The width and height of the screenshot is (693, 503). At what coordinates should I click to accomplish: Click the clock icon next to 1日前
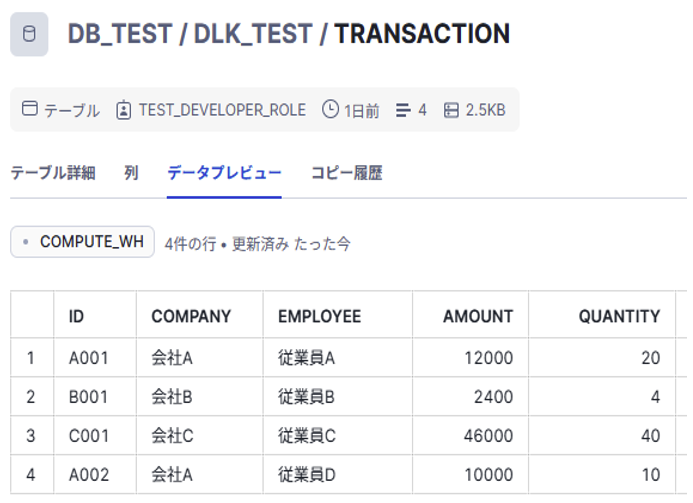click(330, 110)
